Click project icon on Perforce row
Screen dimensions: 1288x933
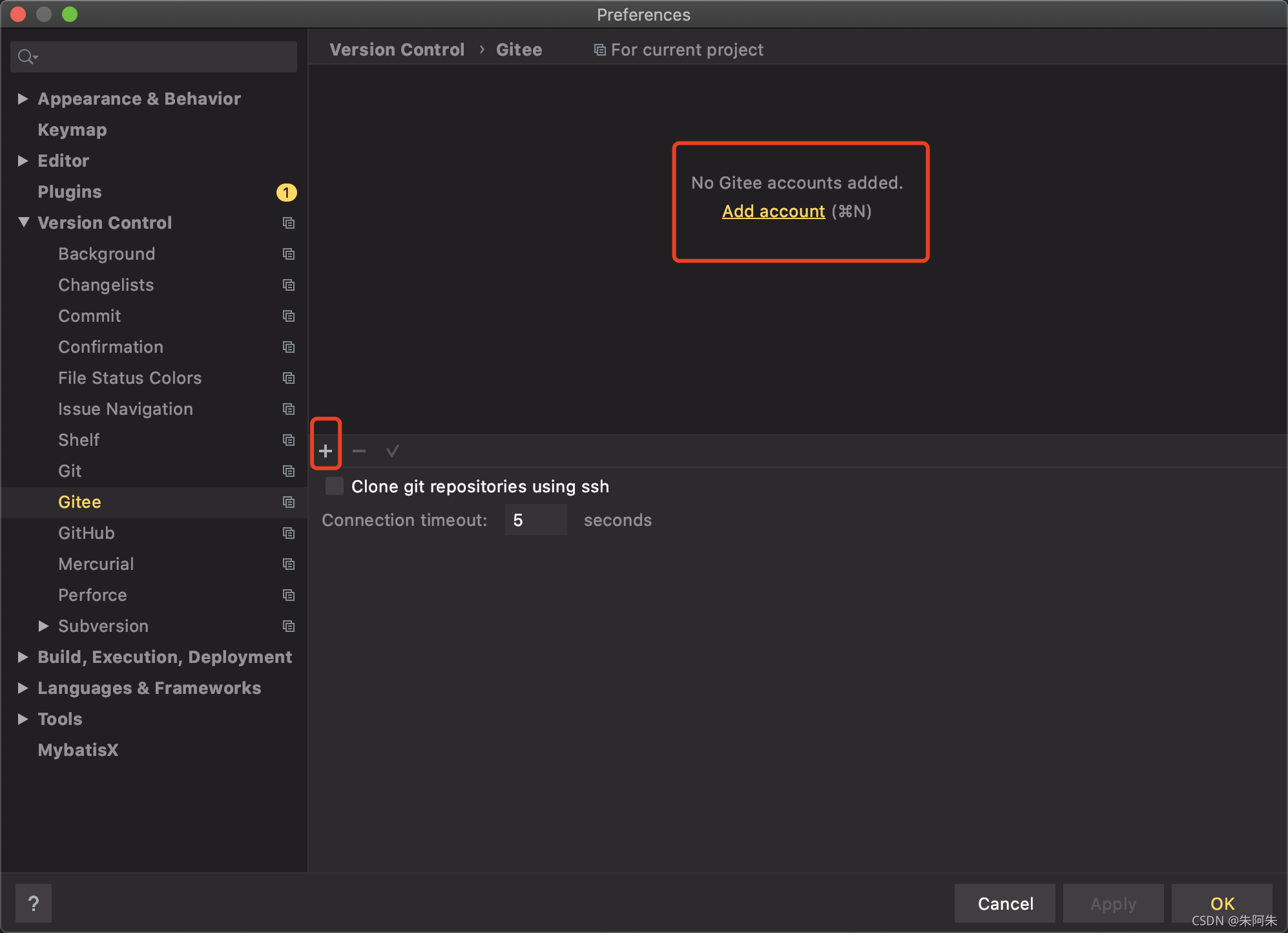point(289,595)
